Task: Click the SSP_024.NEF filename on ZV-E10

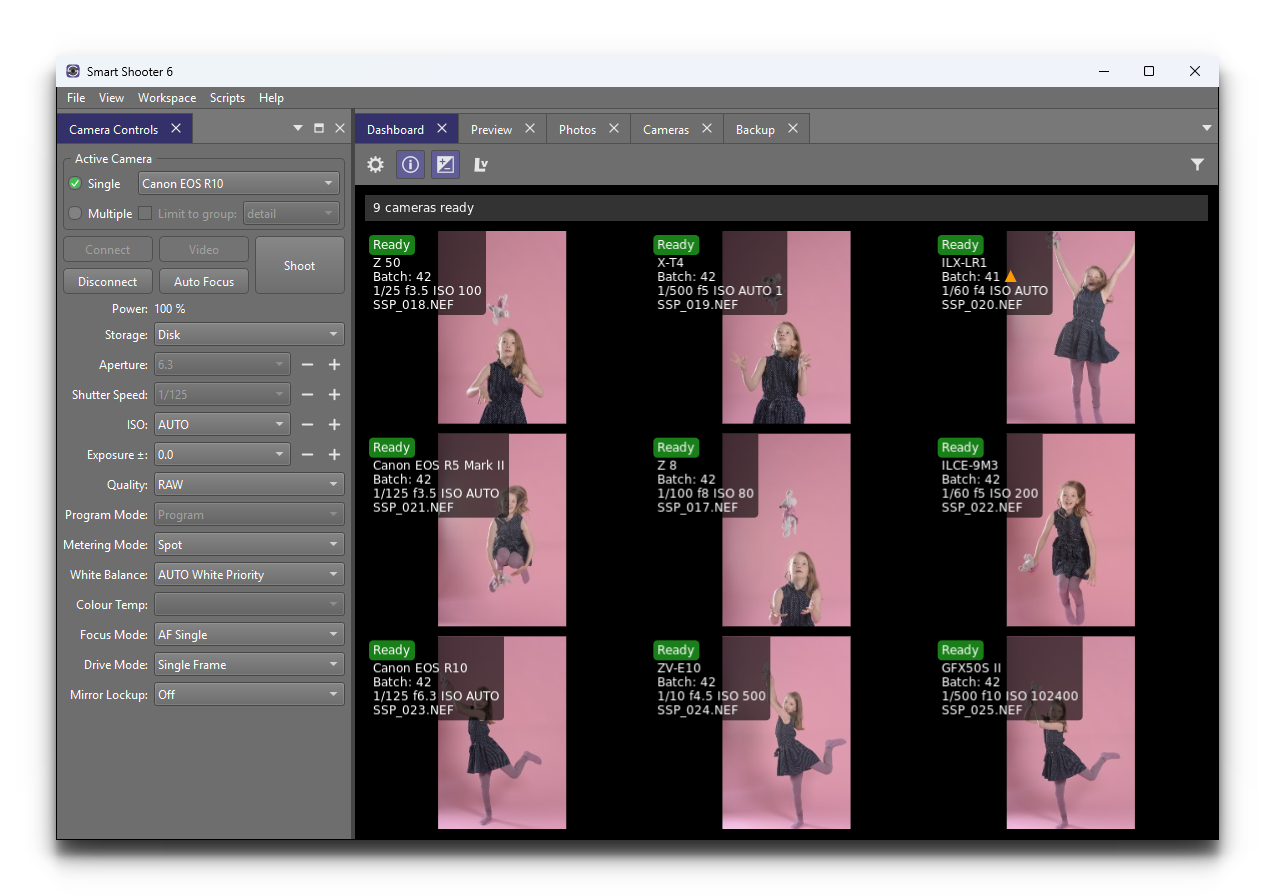Action: coord(697,710)
